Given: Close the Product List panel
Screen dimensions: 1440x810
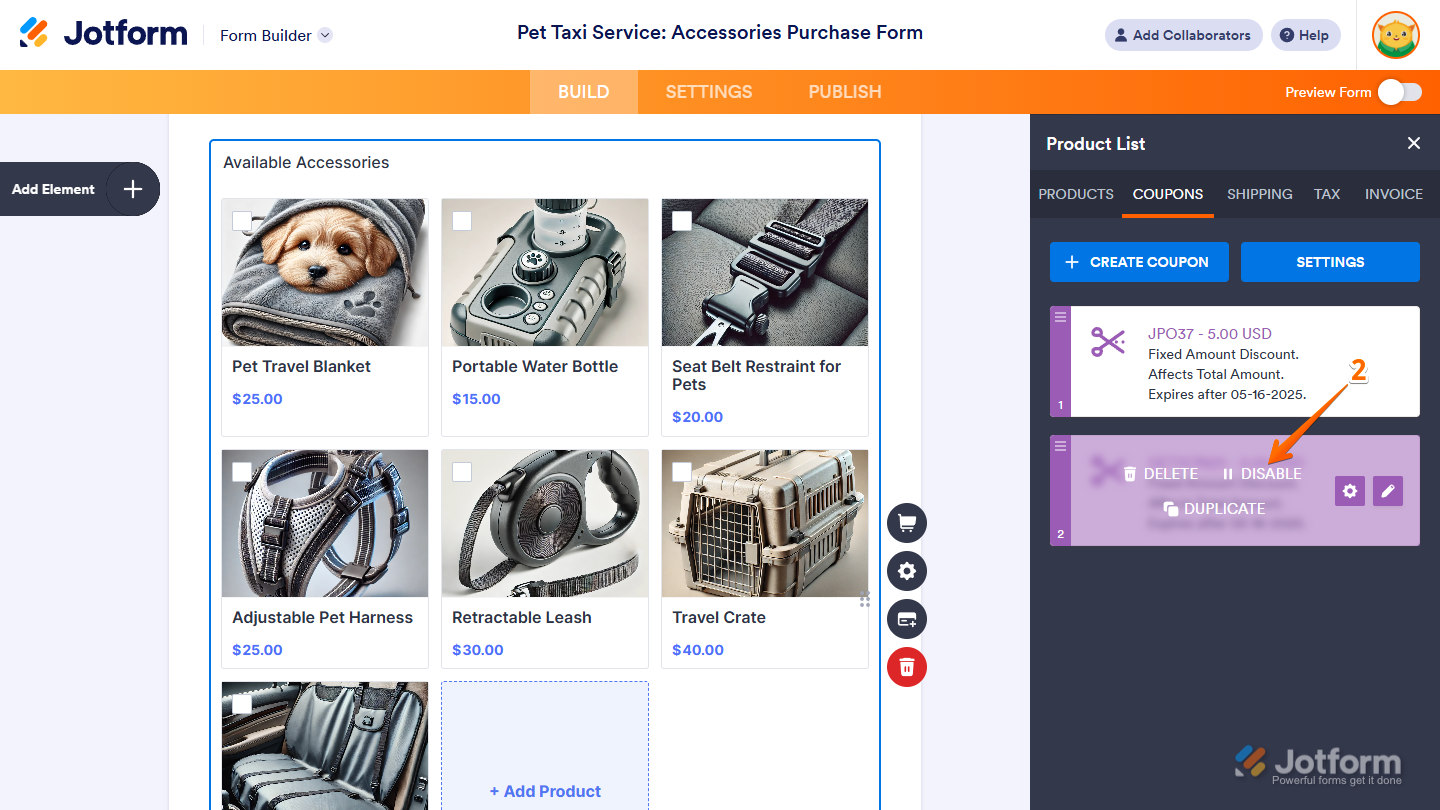Looking at the screenshot, I should point(1414,143).
